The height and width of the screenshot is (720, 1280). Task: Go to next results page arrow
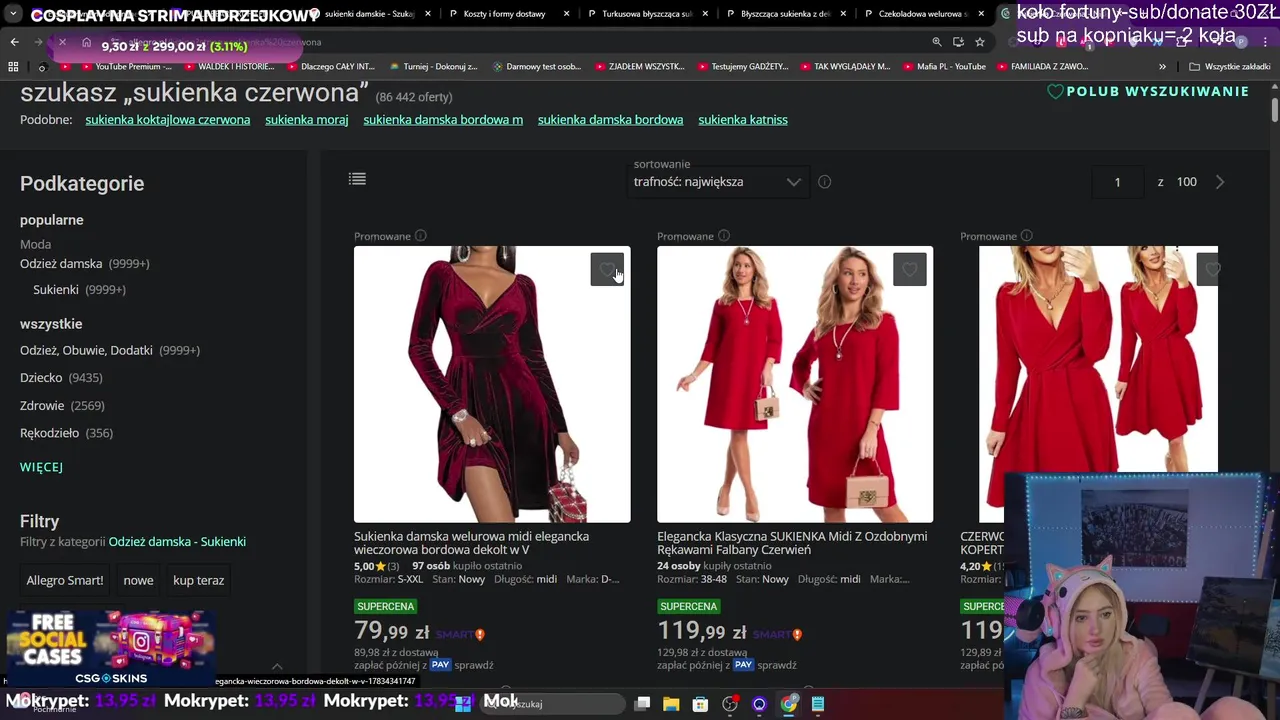click(1219, 182)
